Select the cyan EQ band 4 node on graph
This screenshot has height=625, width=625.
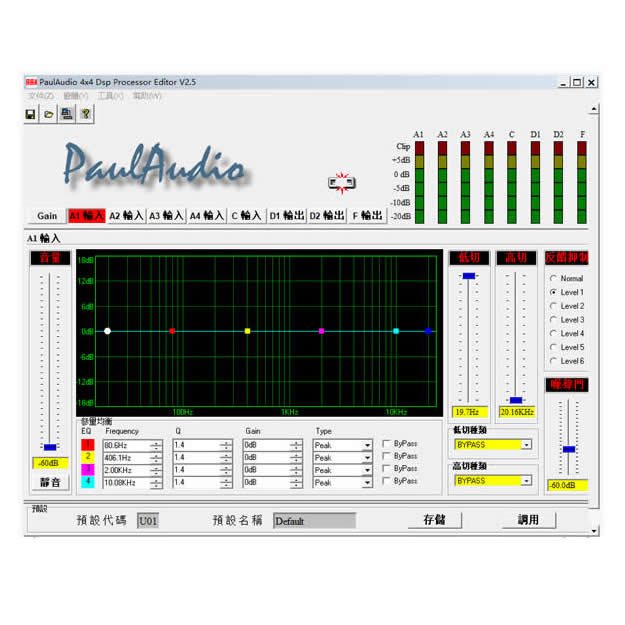(x=396, y=331)
